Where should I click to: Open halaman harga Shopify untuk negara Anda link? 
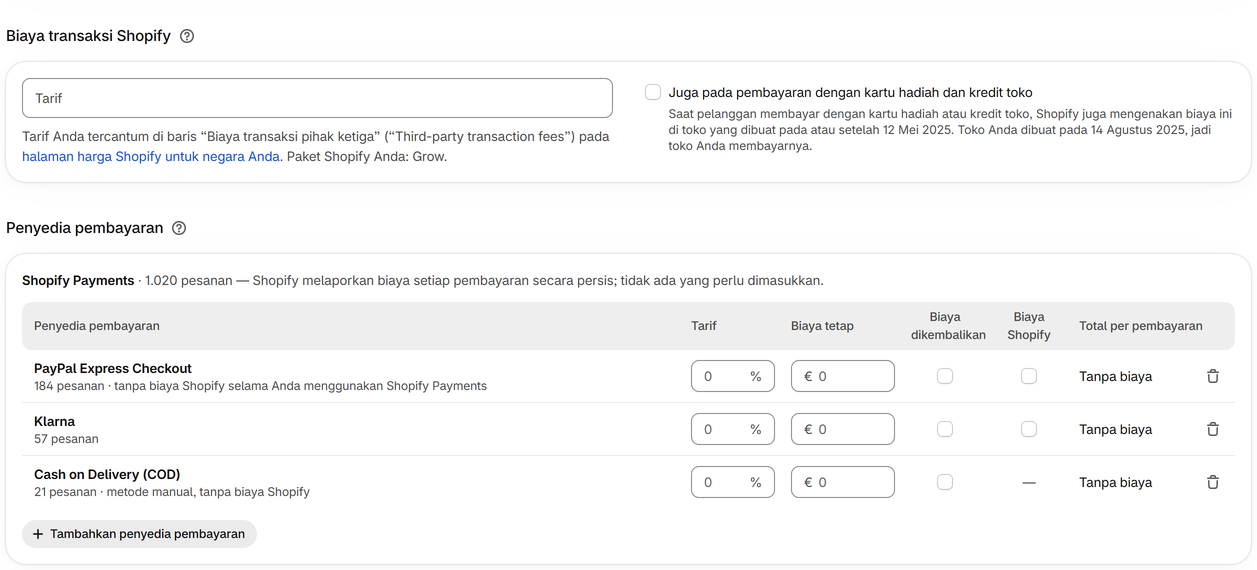click(151, 157)
